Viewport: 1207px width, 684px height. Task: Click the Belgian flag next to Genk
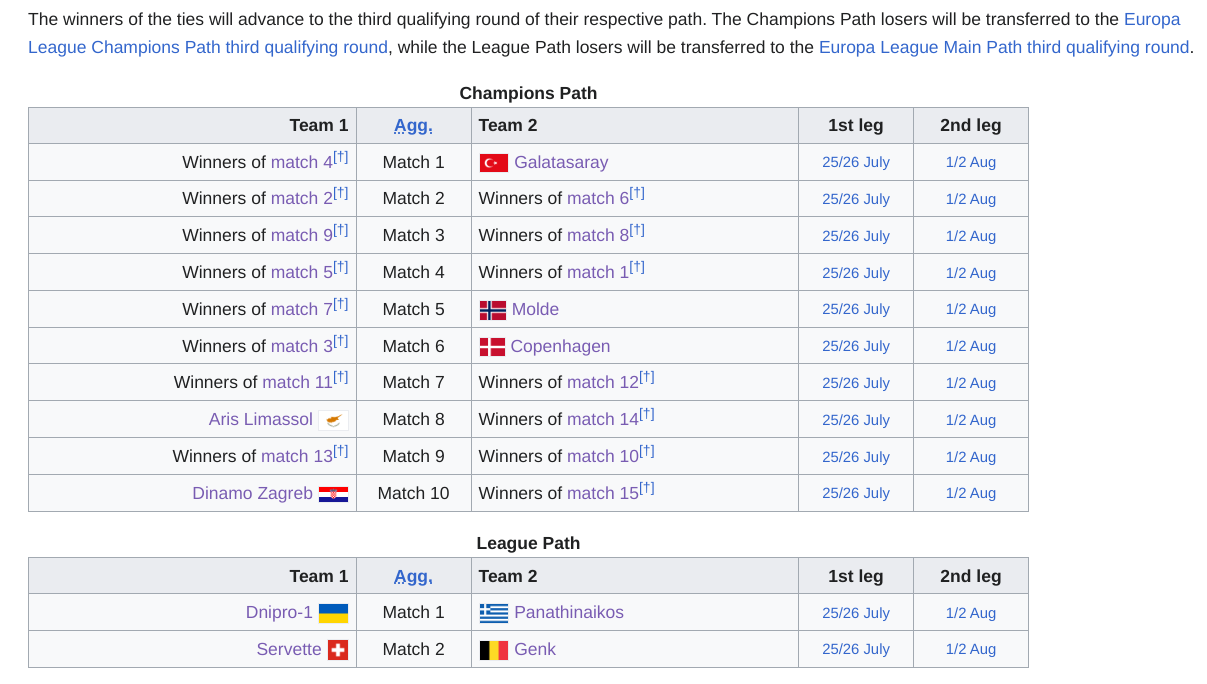coord(494,650)
